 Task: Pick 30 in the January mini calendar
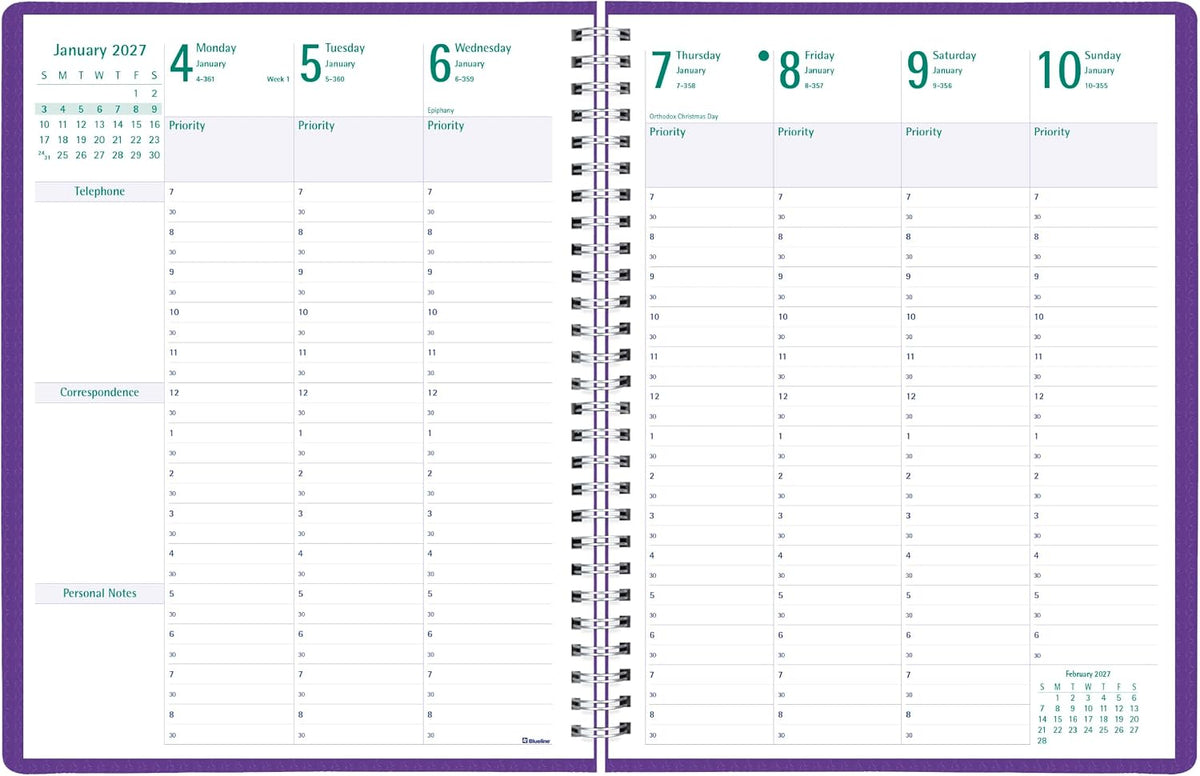coord(154,155)
